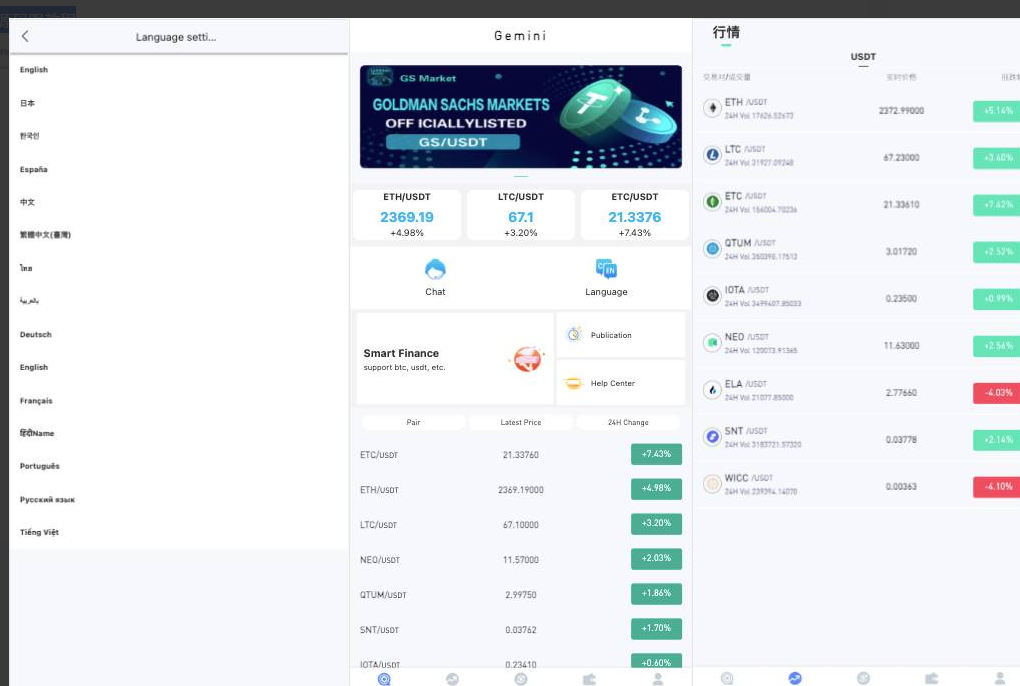Click the NEO coin icon in market list
The height and width of the screenshot is (686, 1020).
pyautogui.click(x=712, y=343)
